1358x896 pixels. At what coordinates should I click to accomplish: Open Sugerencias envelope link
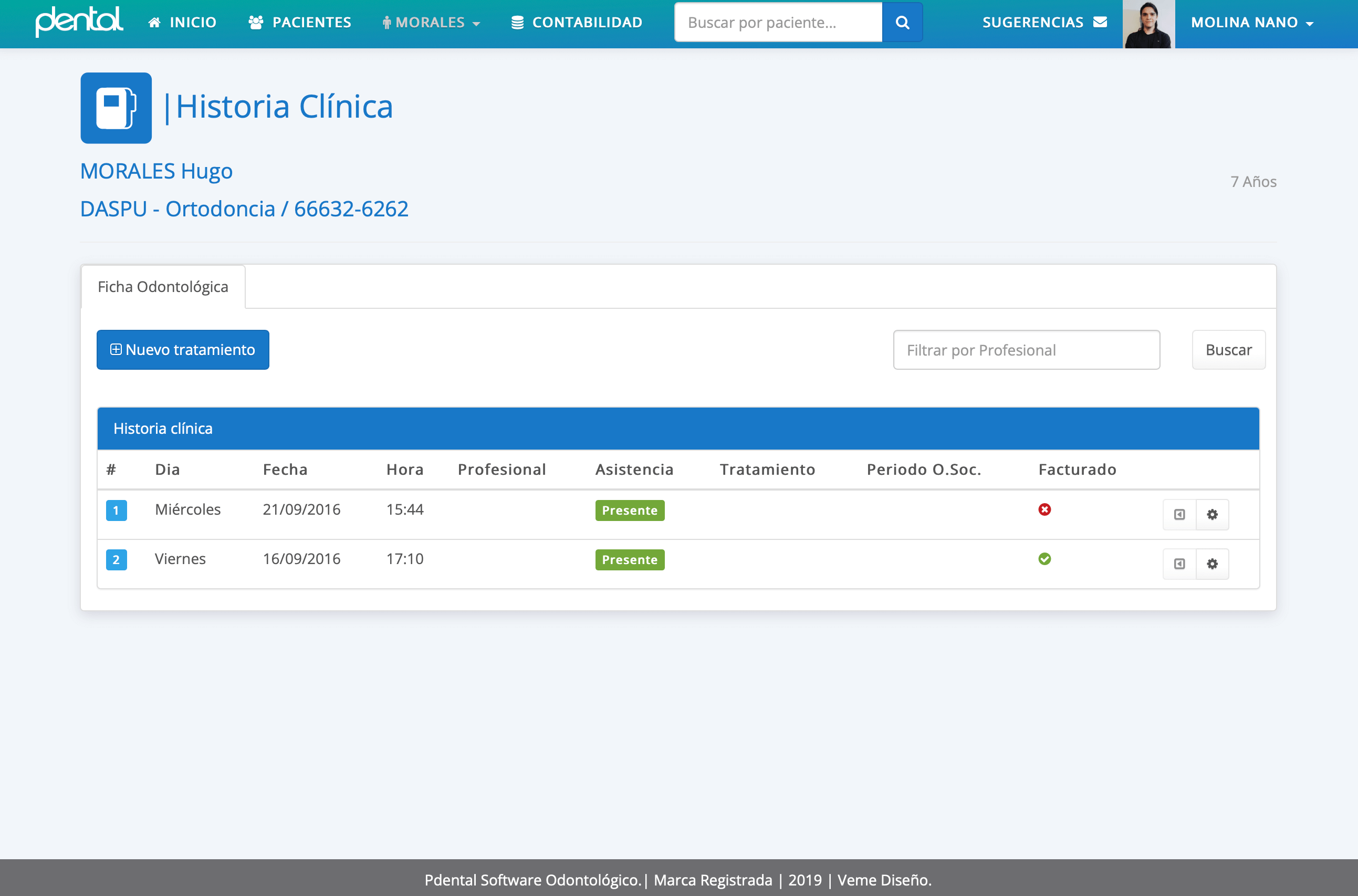pos(1044,22)
